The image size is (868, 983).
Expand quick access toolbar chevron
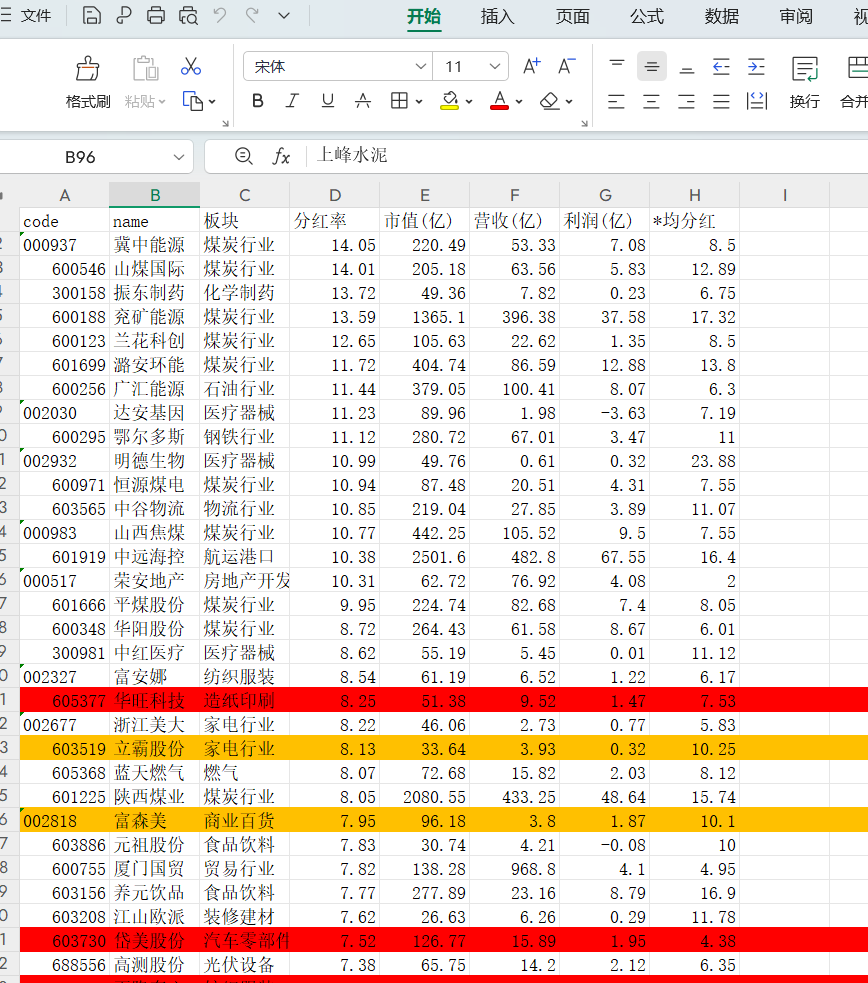[x=284, y=16]
